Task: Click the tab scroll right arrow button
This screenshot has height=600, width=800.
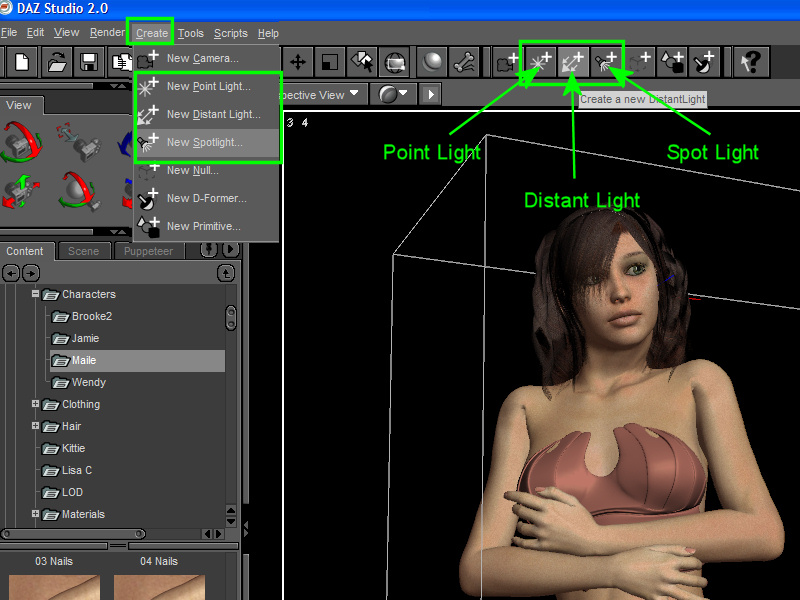Action: pyautogui.click(x=231, y=249)
